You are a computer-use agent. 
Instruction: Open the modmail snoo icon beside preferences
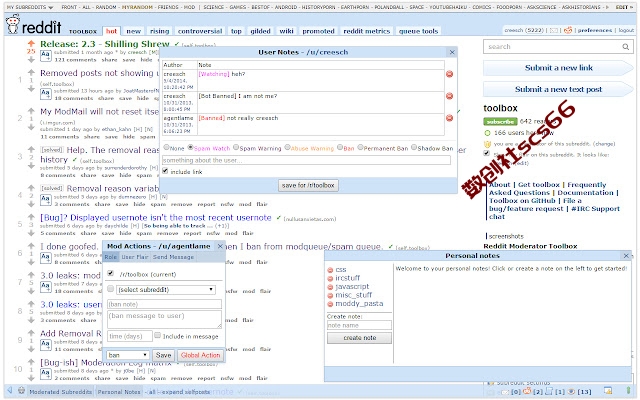(568, 30)
